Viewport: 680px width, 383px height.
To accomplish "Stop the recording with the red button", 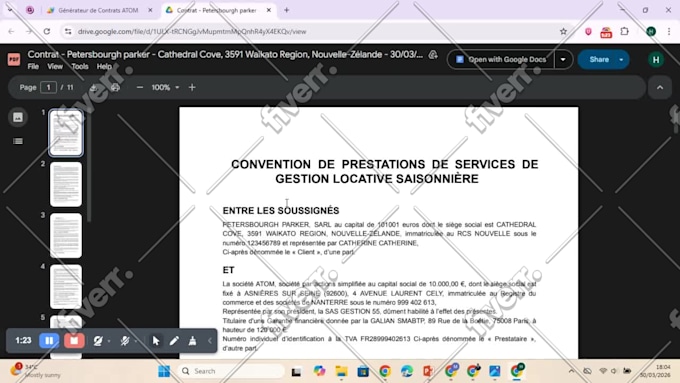I will (74, 340).
